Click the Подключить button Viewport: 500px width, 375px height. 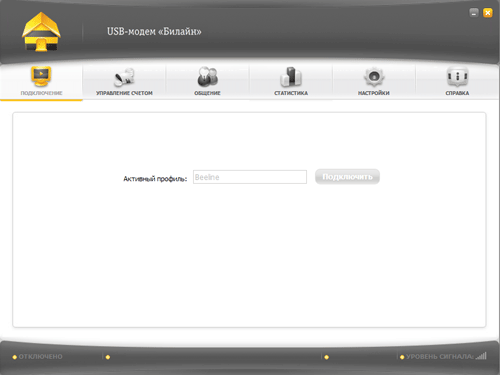(x=347, y=177)
